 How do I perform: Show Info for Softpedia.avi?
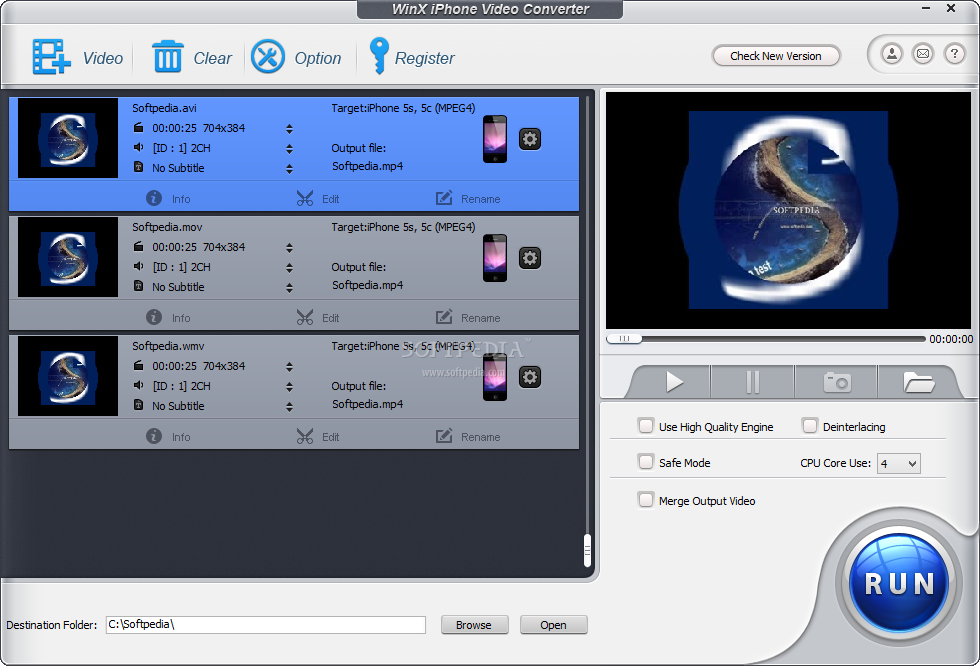pos(168,199)
